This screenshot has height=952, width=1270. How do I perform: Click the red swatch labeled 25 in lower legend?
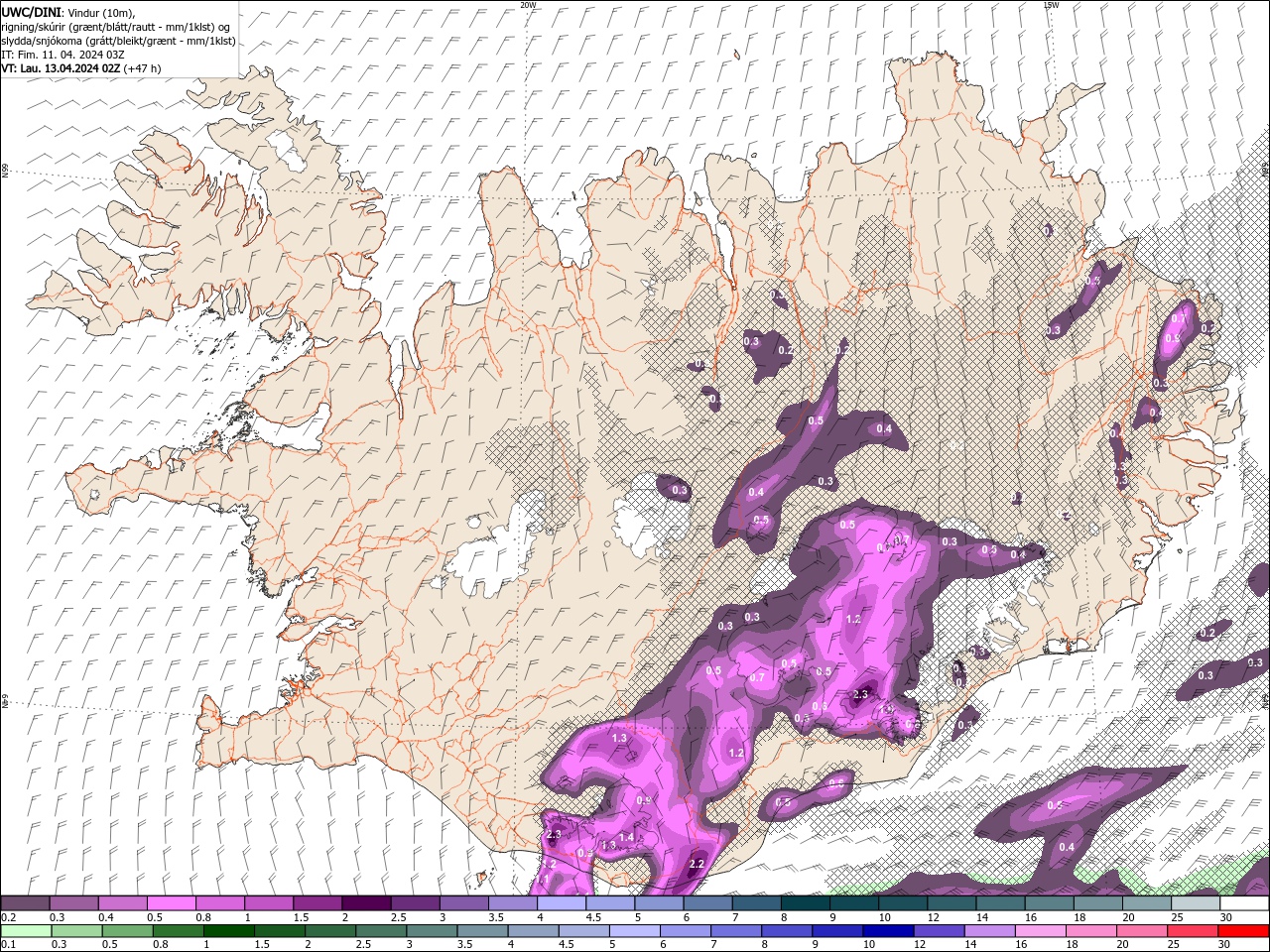coord(1191,931)
